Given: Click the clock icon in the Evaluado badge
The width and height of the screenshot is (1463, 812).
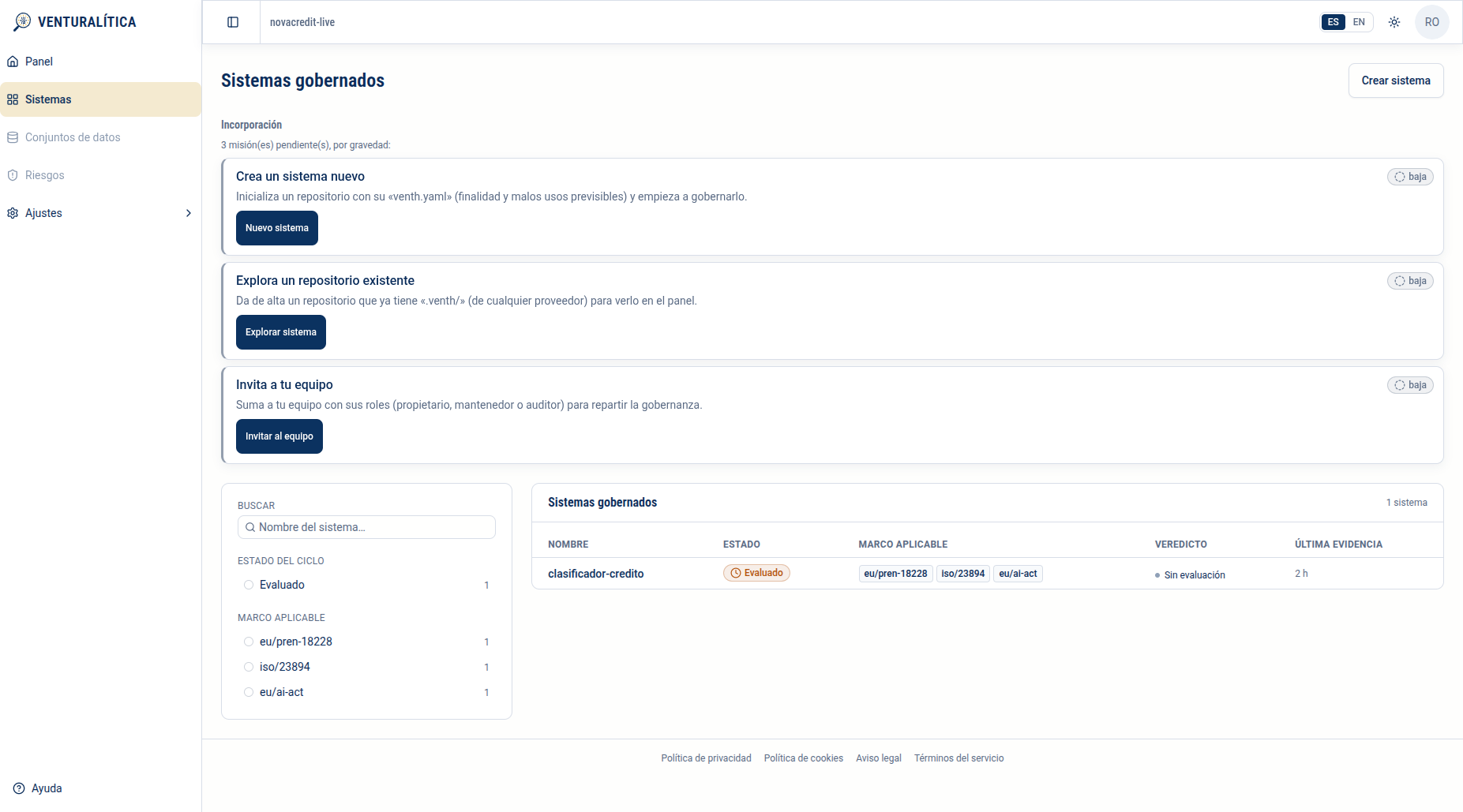Looking at the screenshot, I should click(736, 574).
